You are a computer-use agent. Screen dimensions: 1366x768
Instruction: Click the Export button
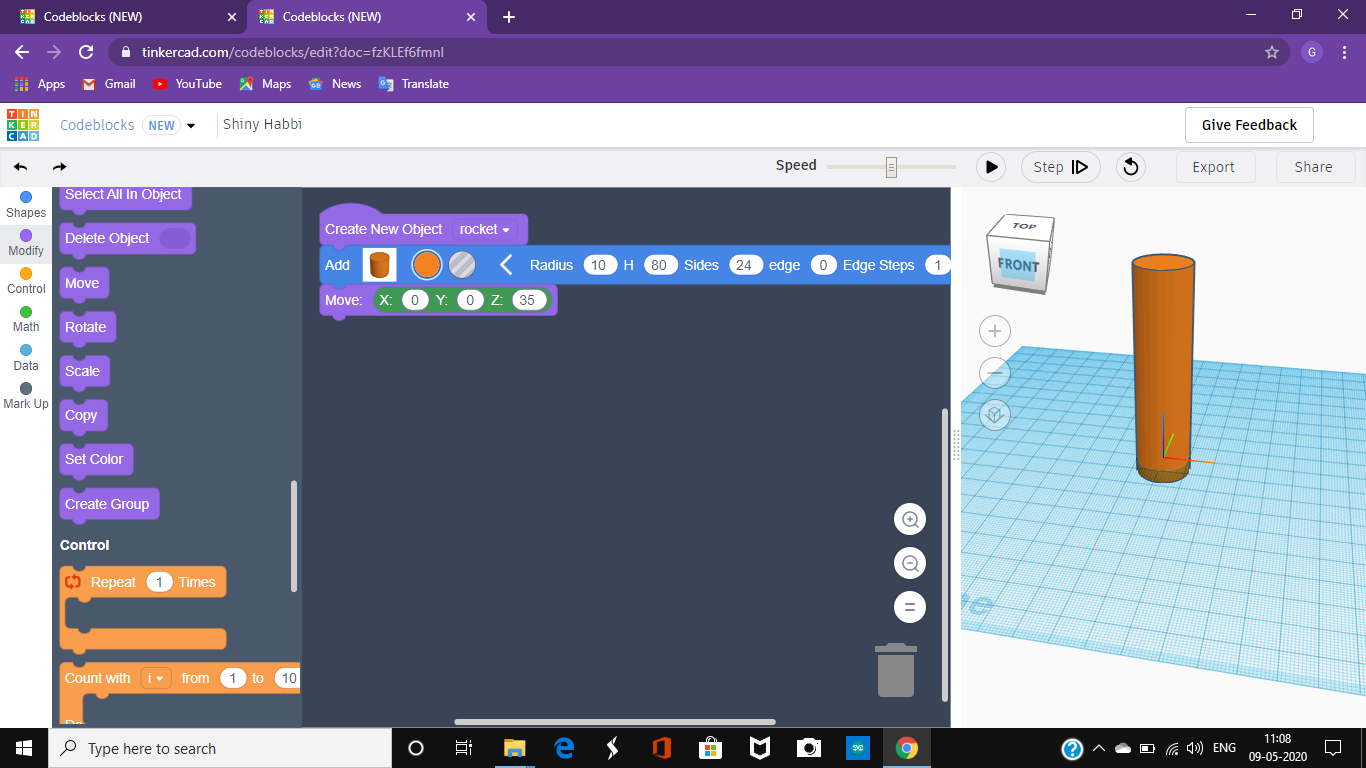pyautogui.click(x=1215, y=167)
